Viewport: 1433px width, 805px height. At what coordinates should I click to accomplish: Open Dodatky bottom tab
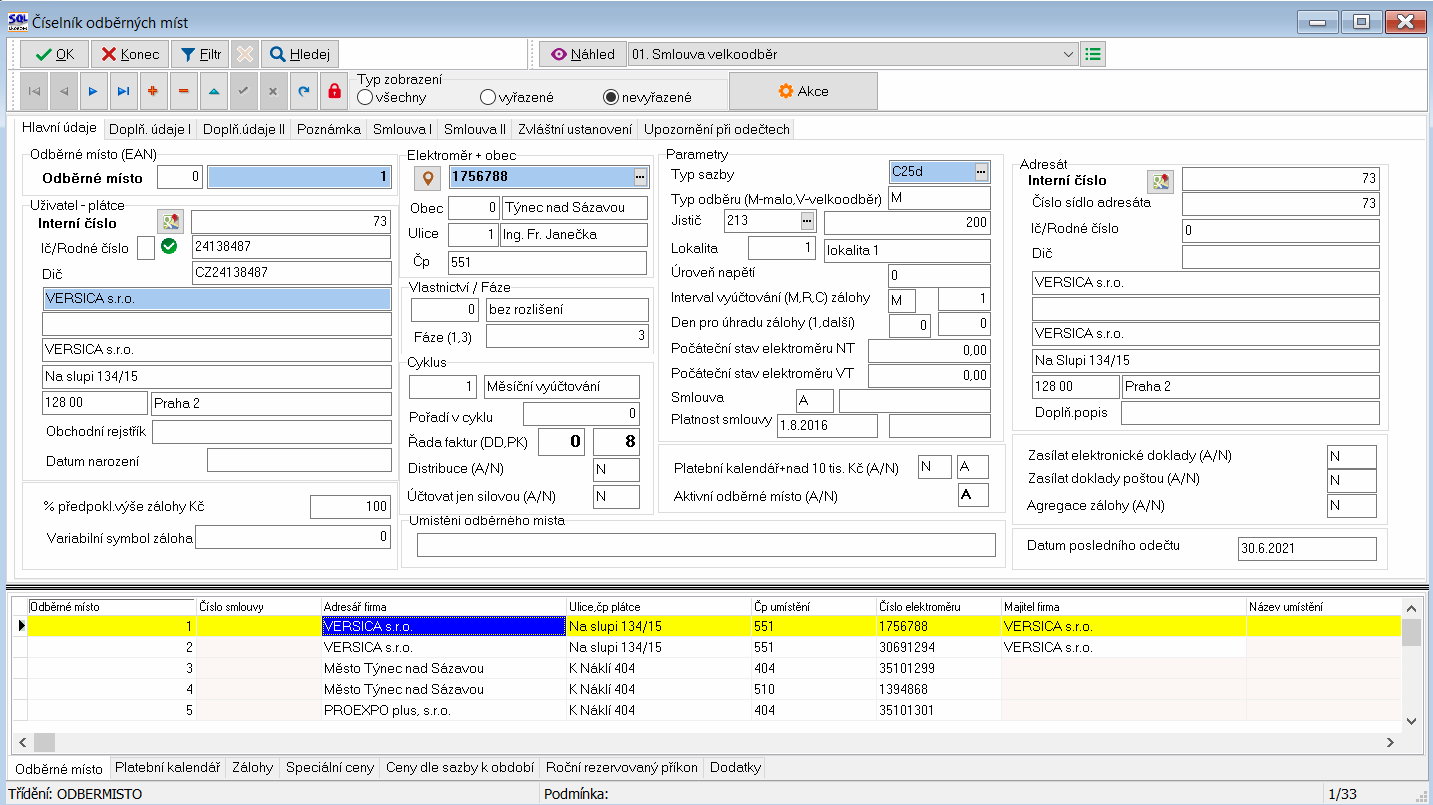click(x=735, y=768)
